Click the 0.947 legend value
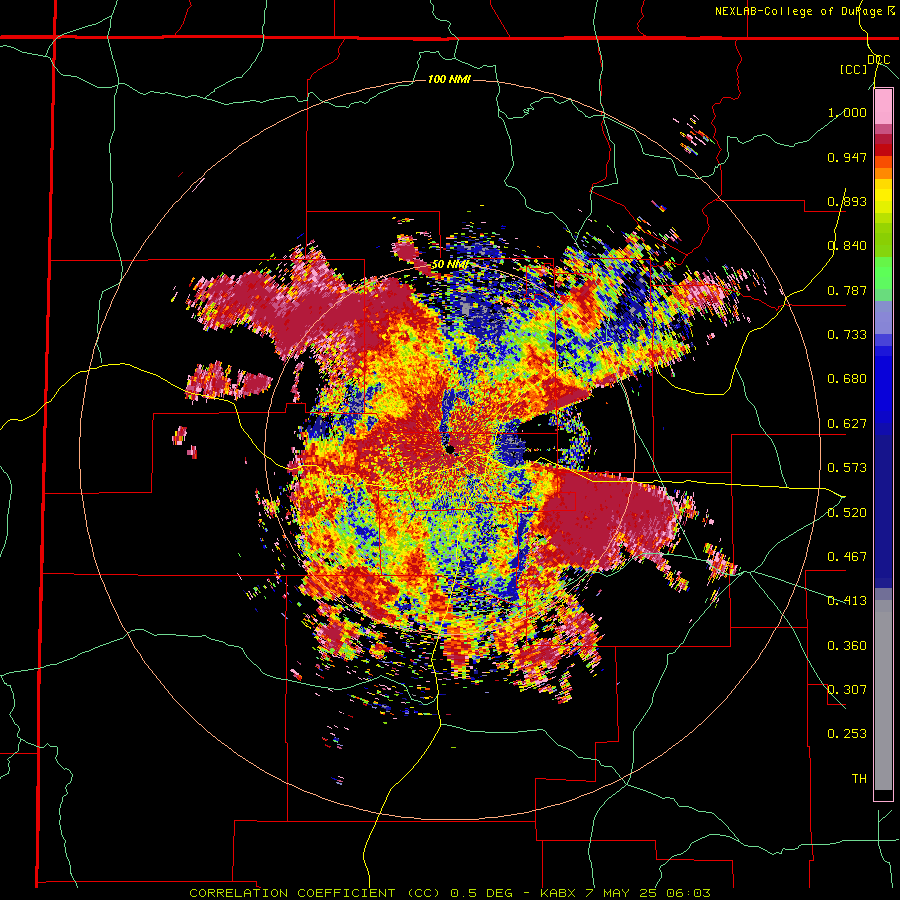This screenshot has width=900, height=900. 847,157
